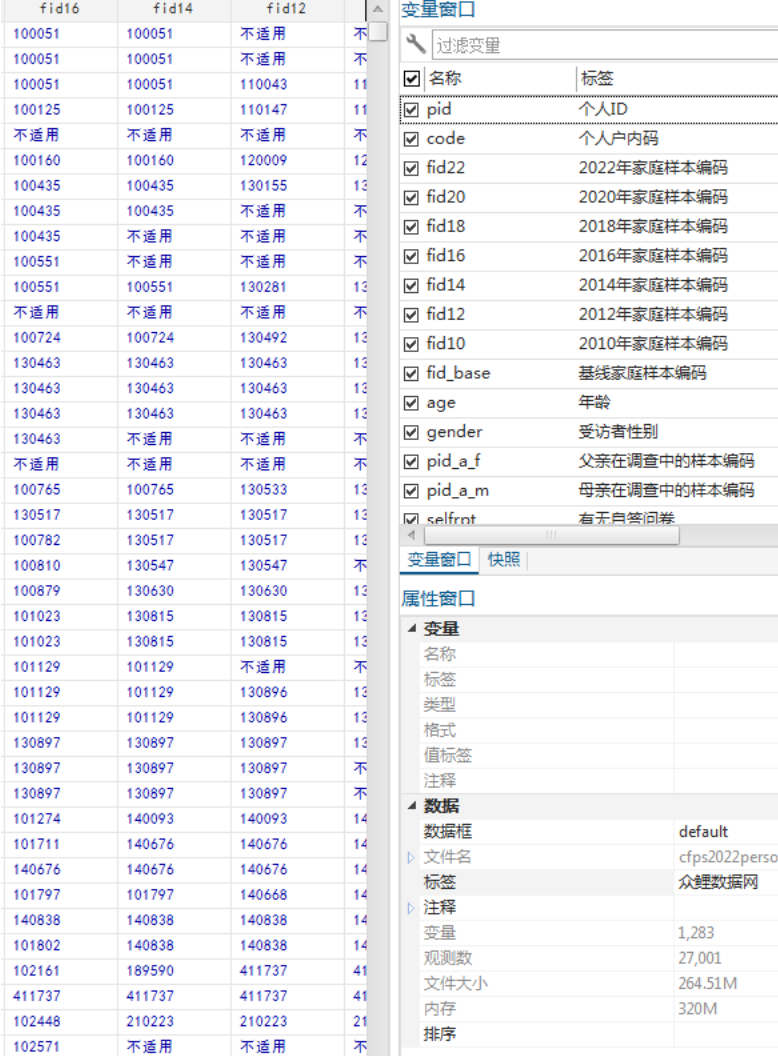Screen dimensions: 778x1056
Task: Click the variable list scroll-left arrow
Action: (411, 535)
